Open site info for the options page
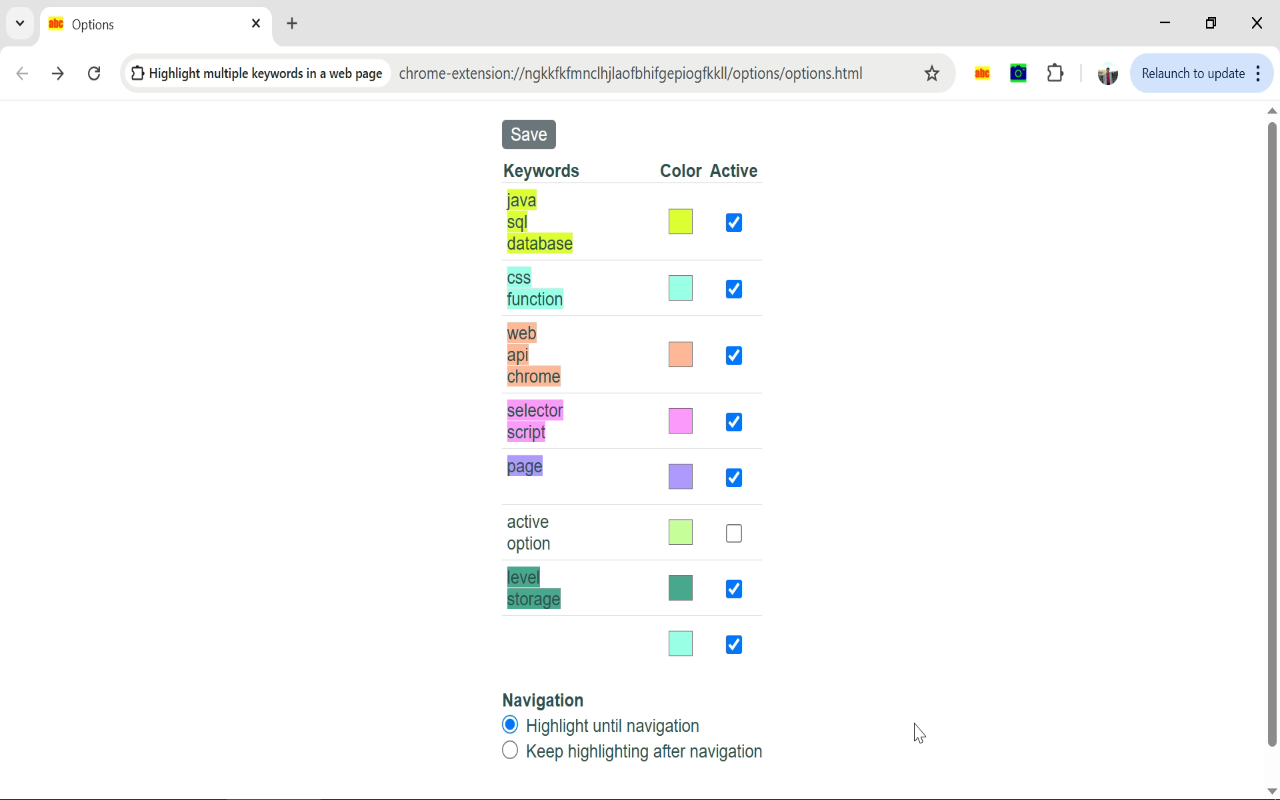 click(x=135, y=73)
